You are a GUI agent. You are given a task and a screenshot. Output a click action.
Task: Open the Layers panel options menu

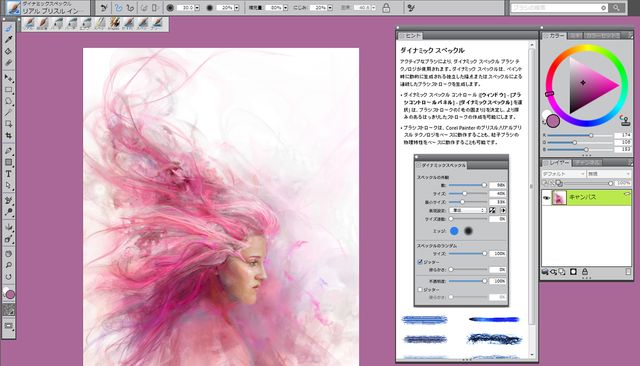point(630,163)
